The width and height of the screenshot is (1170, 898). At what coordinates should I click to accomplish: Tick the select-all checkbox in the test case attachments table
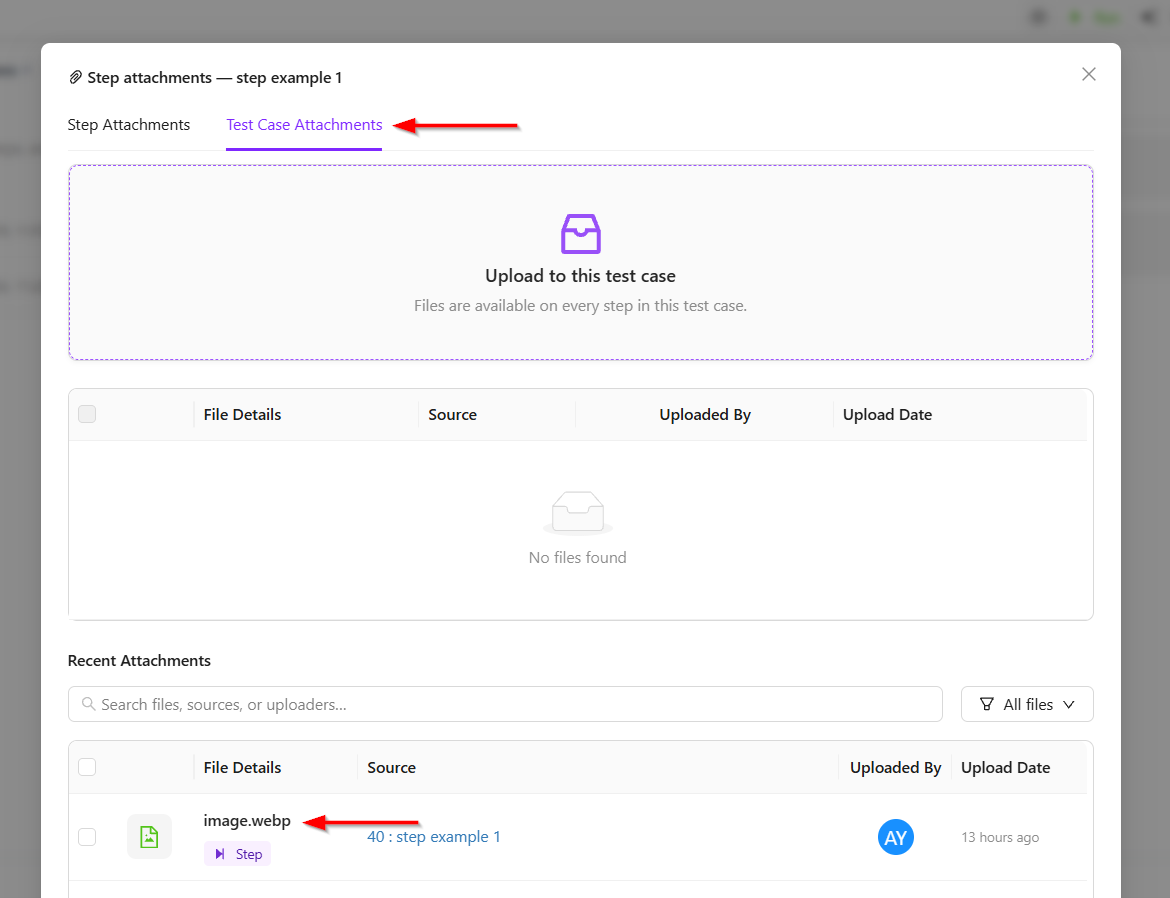point(87,414)
